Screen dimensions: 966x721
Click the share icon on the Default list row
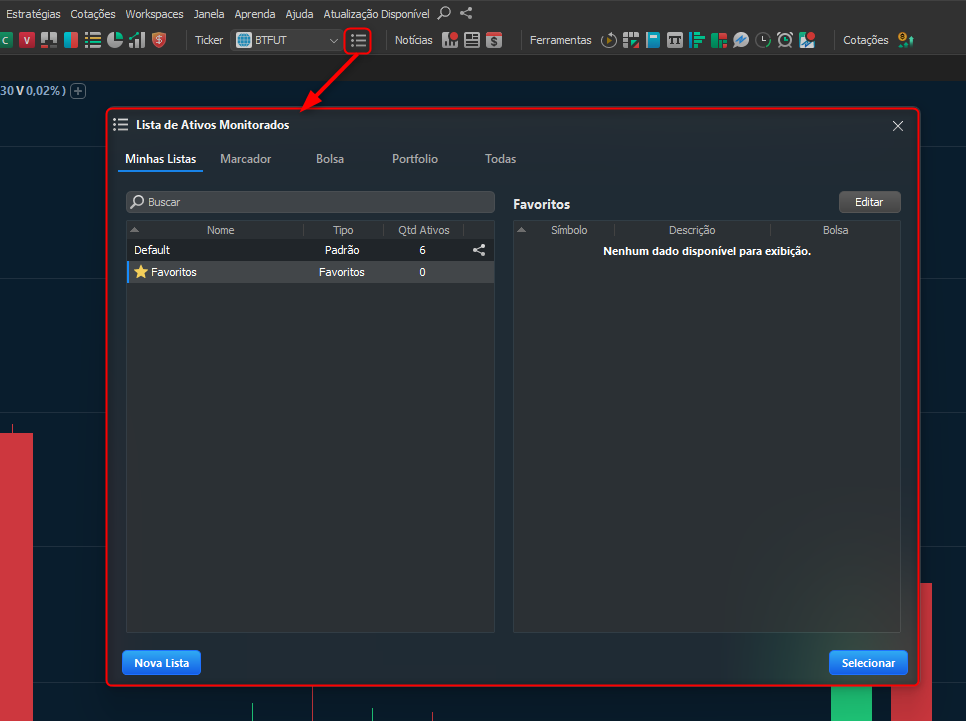click(479, 250)
